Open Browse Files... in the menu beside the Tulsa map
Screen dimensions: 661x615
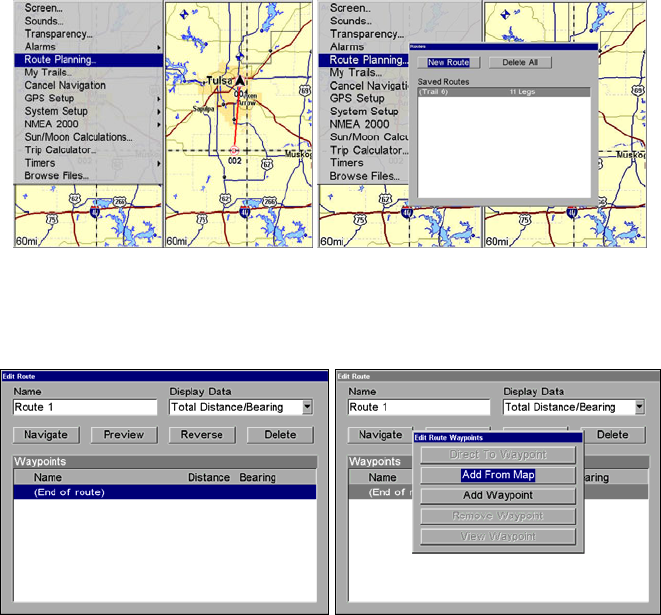click(56, 176)
